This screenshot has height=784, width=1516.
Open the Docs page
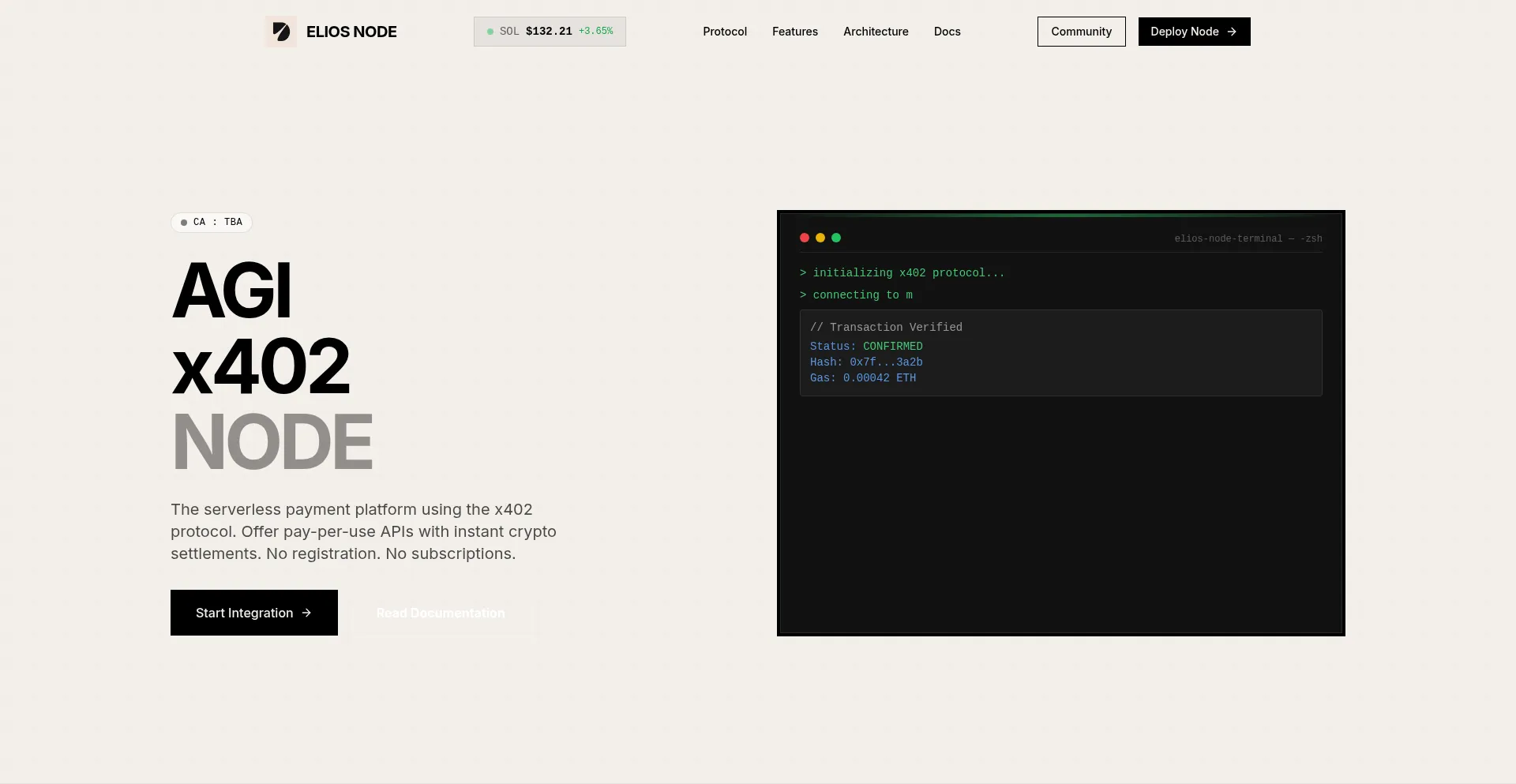point(947,32)
